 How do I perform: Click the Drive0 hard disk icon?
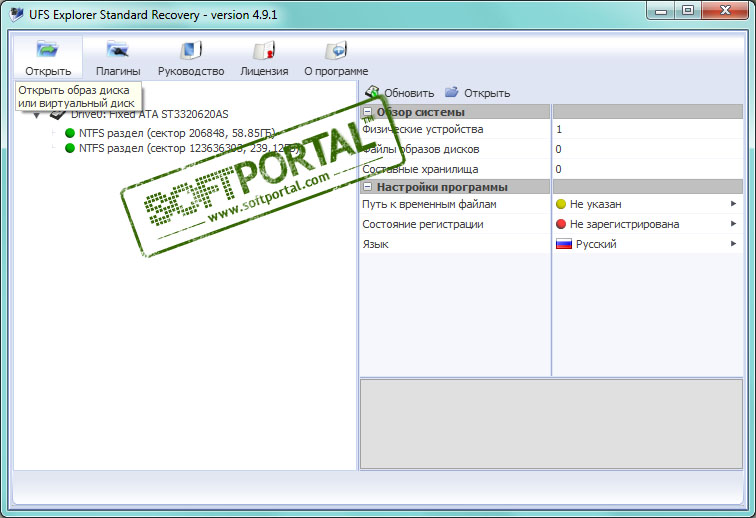(58, 114)
